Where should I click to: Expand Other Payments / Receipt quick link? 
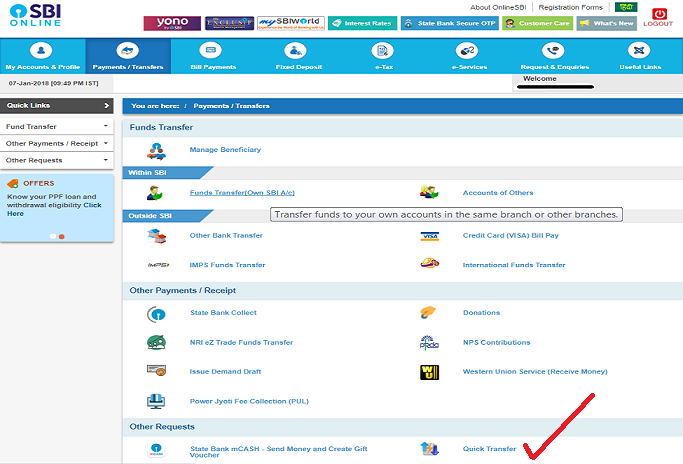coord(57,143)
